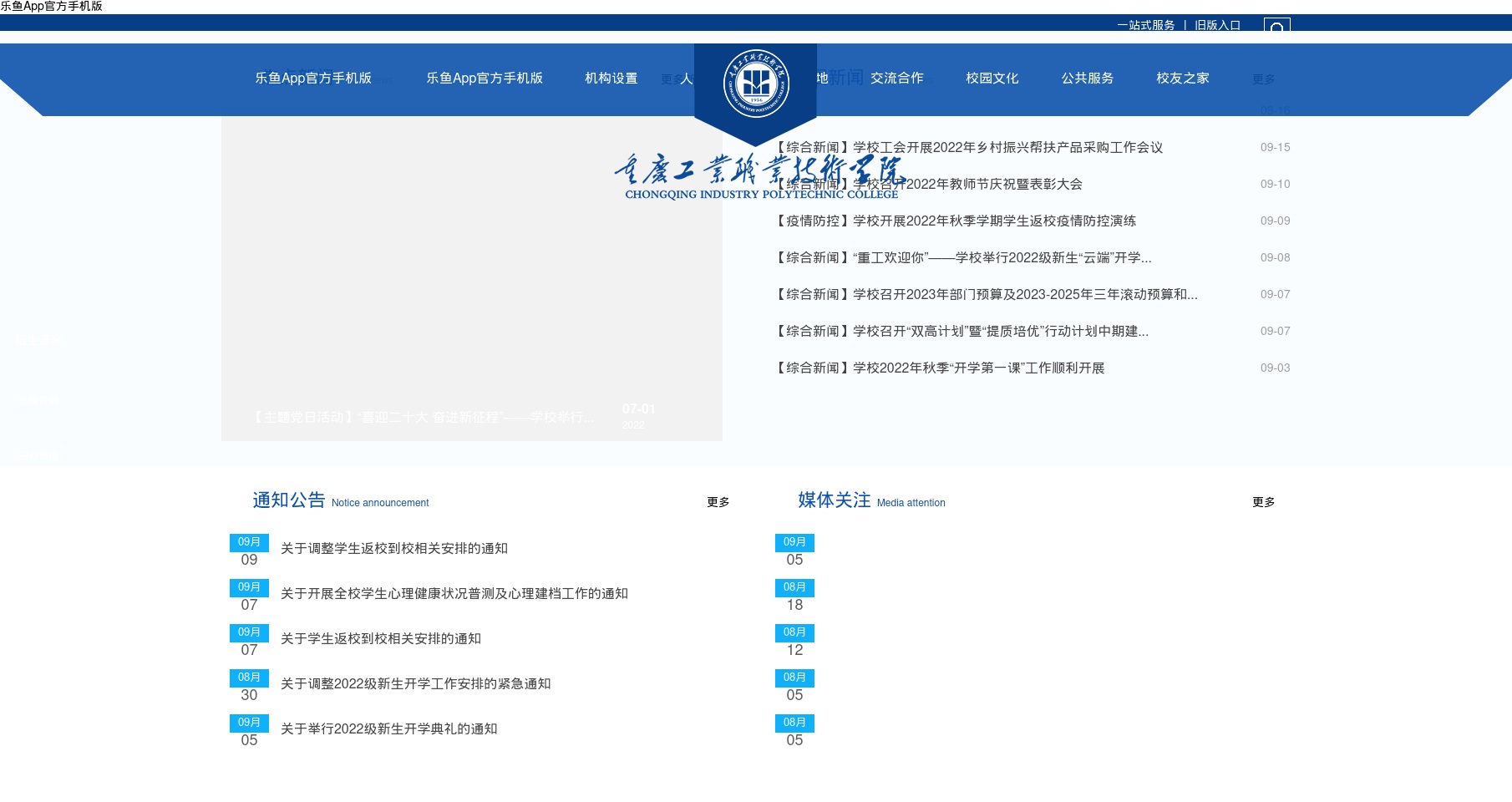Open notice 关于开展全校学生心理健康状况普测
Image resolution: width=1512 pixels, height=802 pixels.
point(454,593)
